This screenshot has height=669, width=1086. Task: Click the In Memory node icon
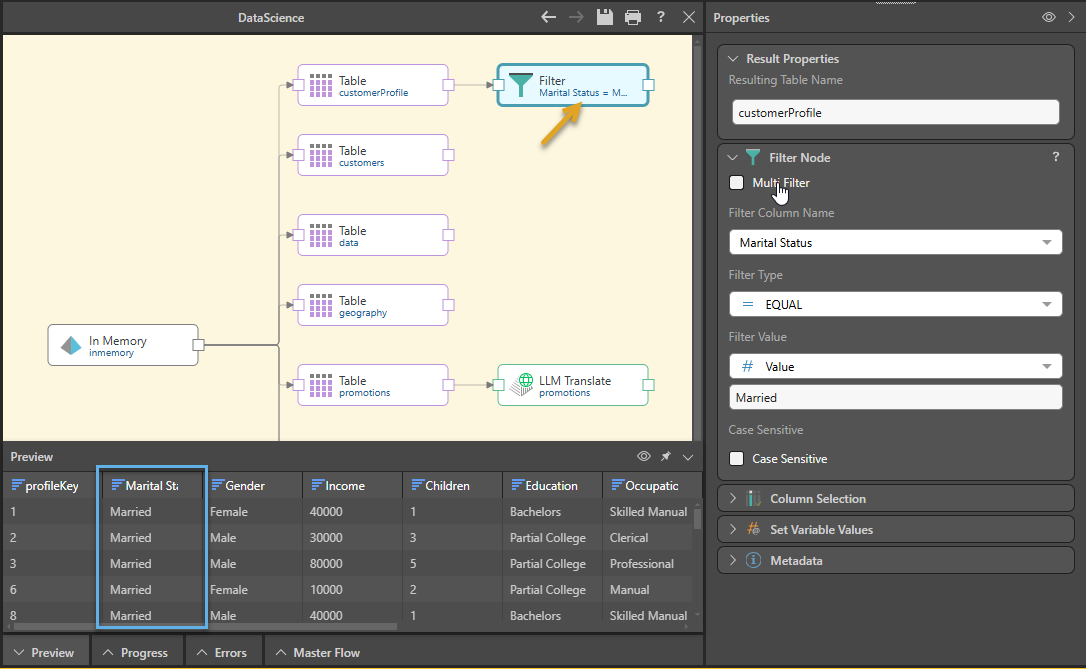(x=71, y=346)
